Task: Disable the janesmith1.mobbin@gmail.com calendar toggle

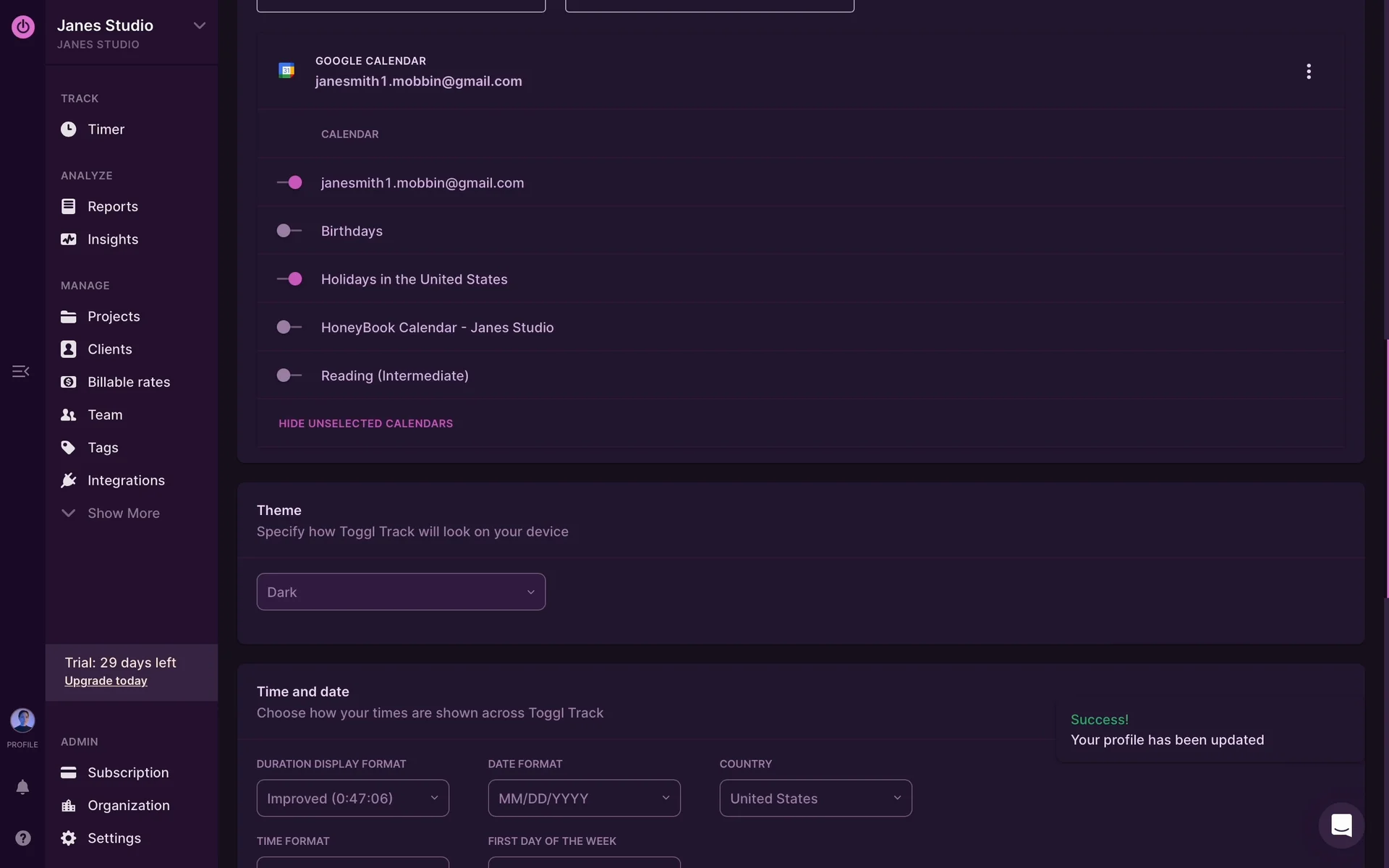Action: click(x=289, y=183)
